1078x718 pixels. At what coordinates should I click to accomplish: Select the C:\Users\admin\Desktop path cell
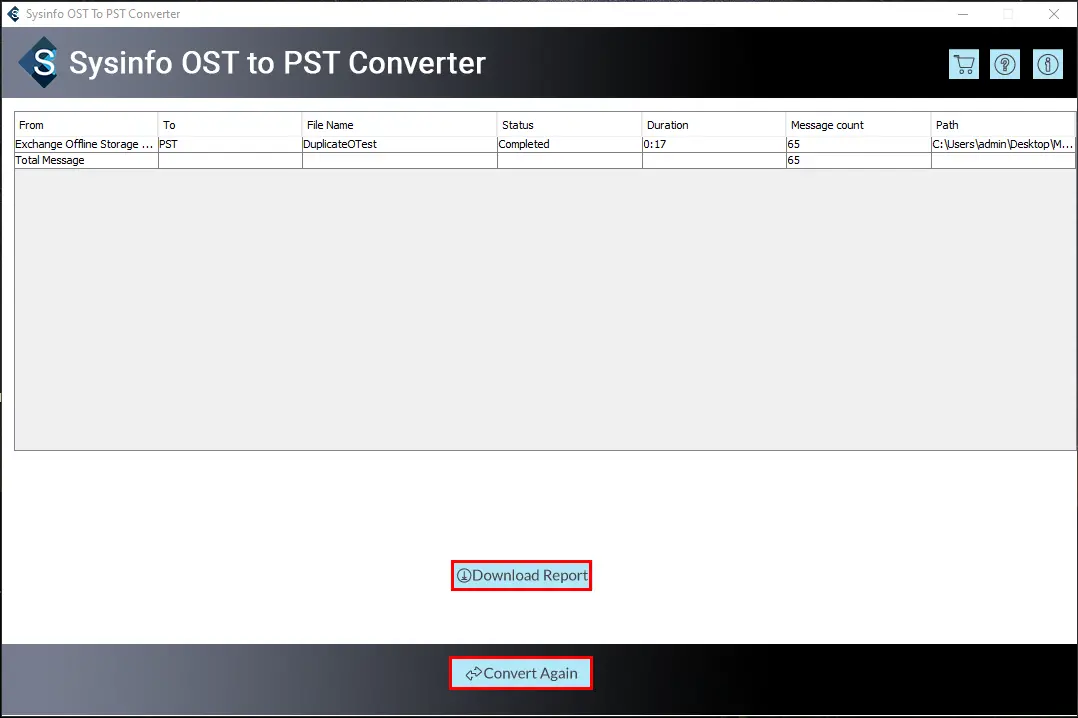point(1003,144)
